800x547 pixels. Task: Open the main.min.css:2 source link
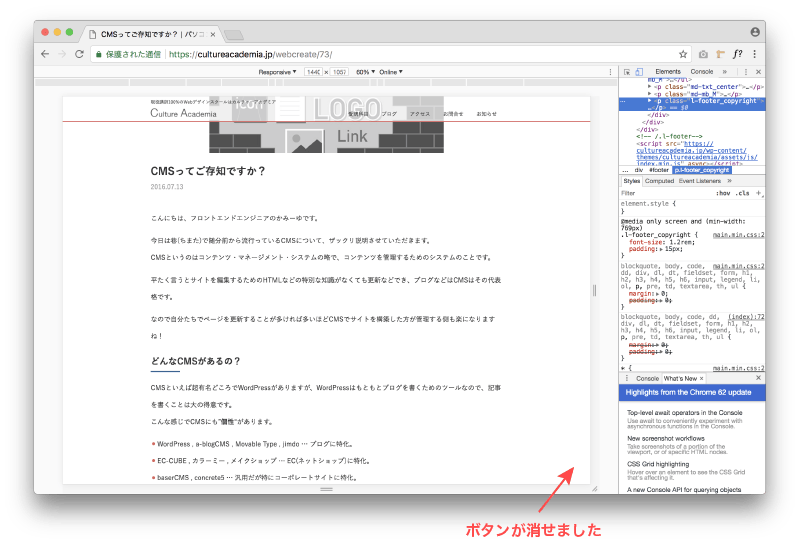click(738, 234)
